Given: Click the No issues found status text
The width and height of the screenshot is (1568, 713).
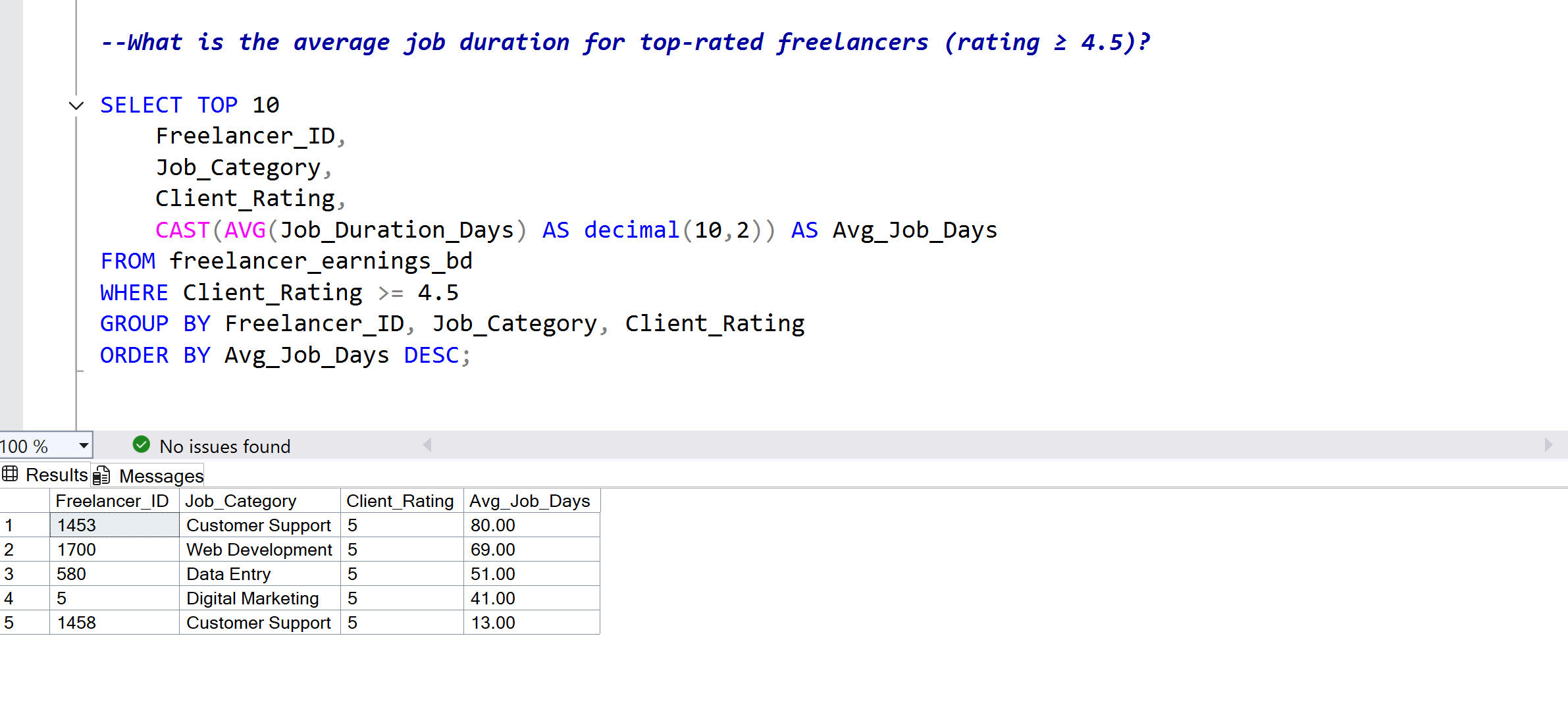Looking at the screenshot, I should [224, 446].
